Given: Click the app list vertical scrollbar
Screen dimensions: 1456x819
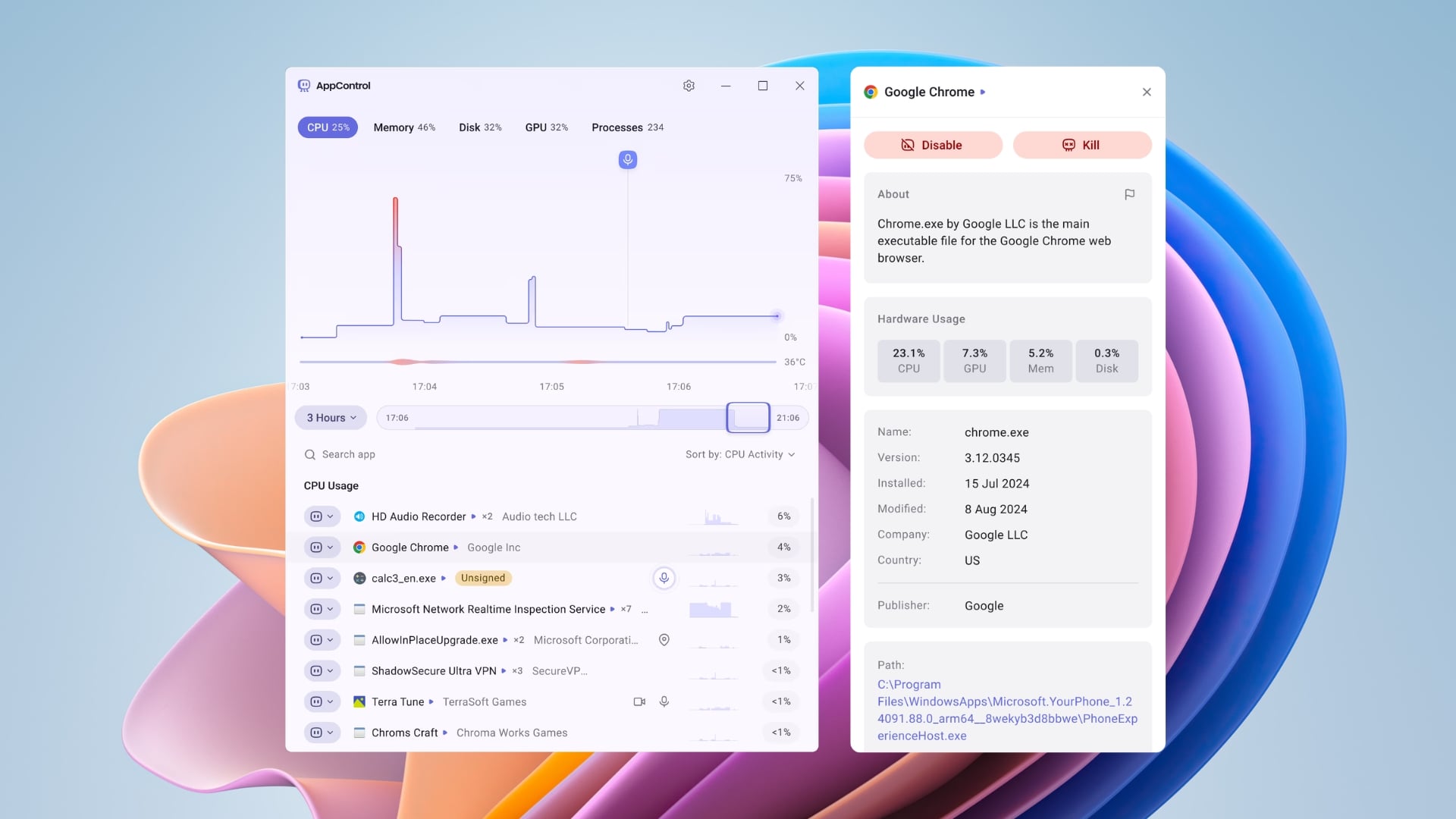Looking at the screenshot, I should (812, 555).
